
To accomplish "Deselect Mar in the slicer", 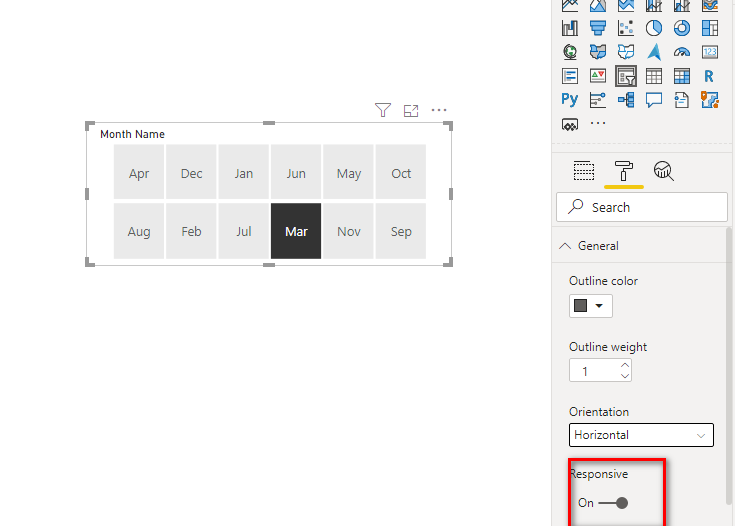I will 296,231.
